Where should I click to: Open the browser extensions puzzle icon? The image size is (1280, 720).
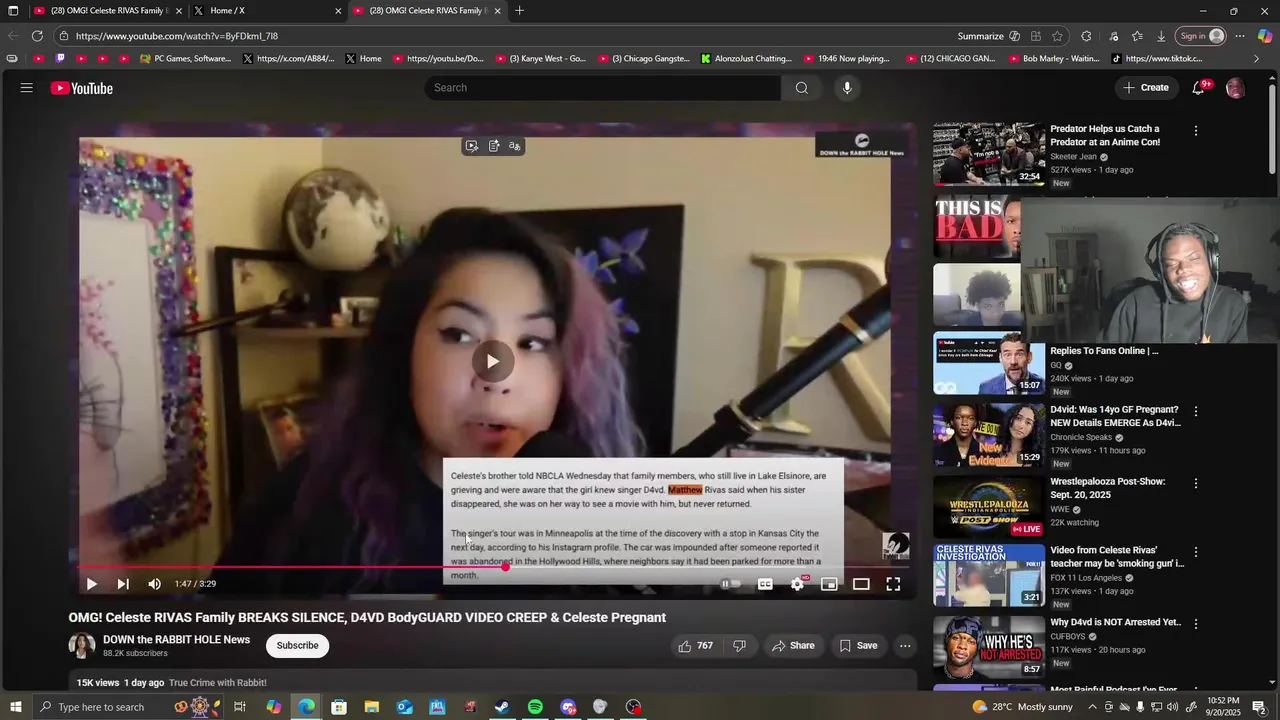[1086, 36]
